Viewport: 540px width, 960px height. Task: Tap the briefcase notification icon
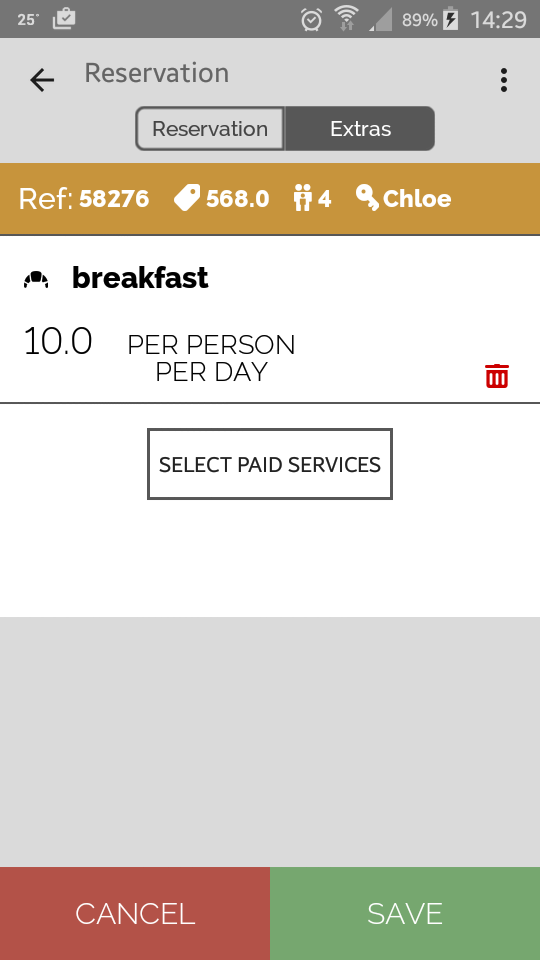click(x=64, y=19)
